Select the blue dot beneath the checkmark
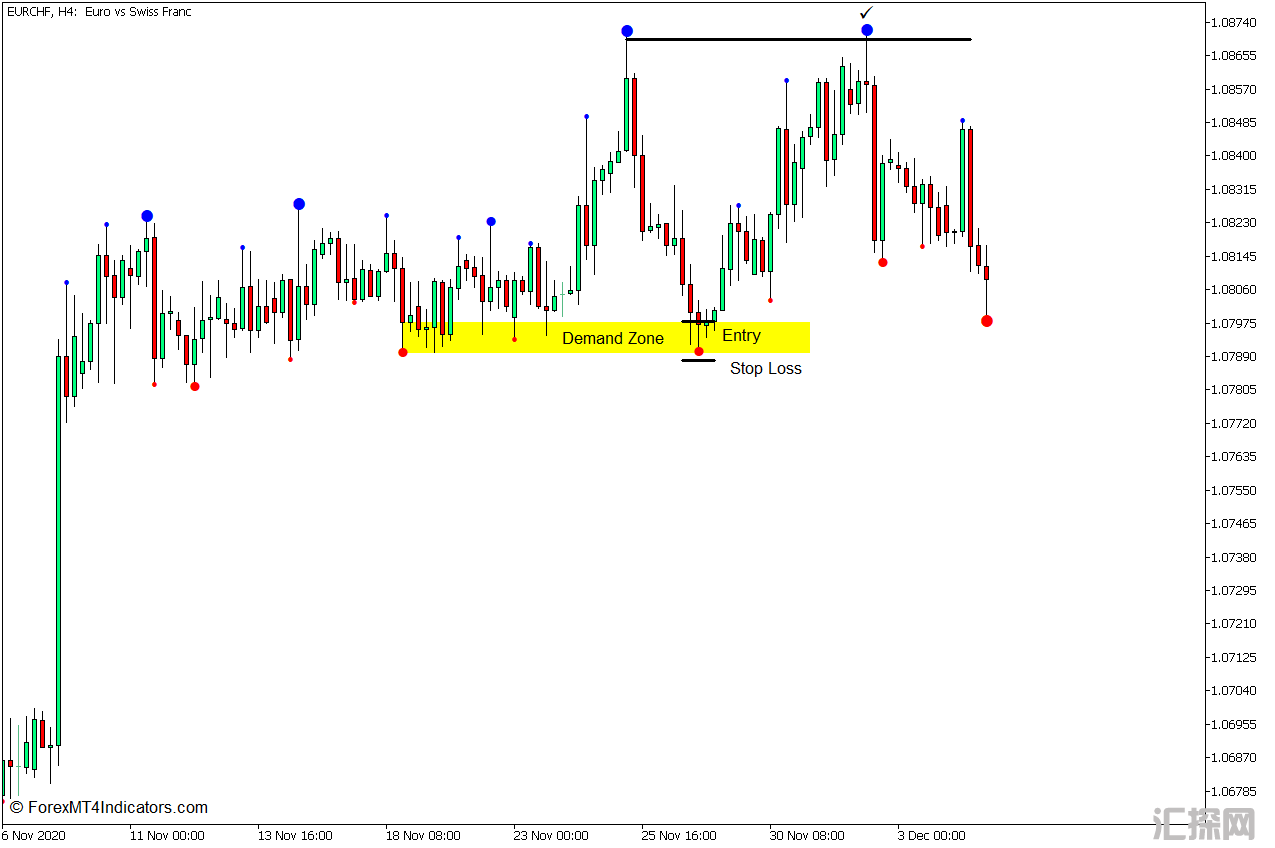Viewport: 1275px width, 848px height. point(867,30)
